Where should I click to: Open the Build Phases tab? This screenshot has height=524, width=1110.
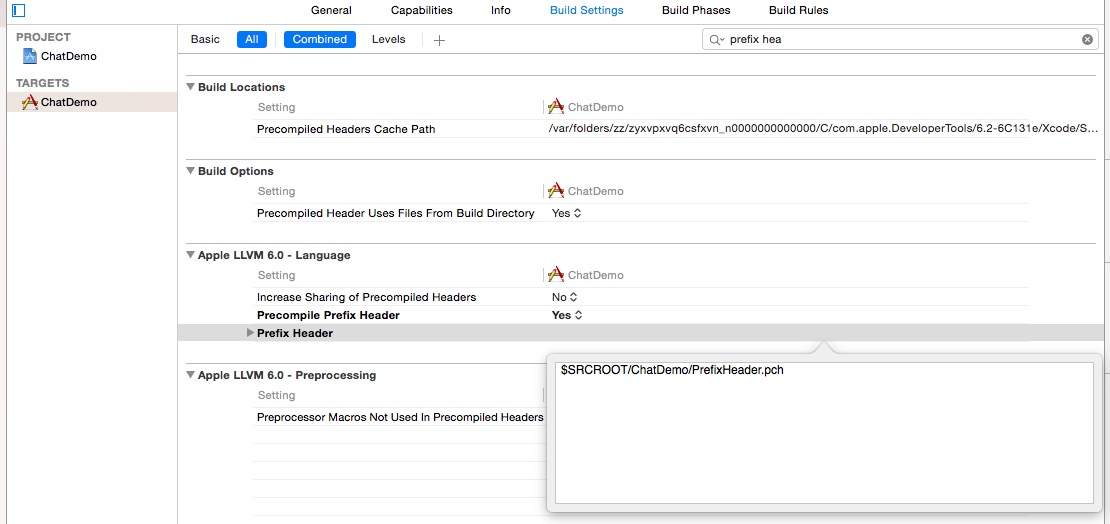(x=696, y=11)
